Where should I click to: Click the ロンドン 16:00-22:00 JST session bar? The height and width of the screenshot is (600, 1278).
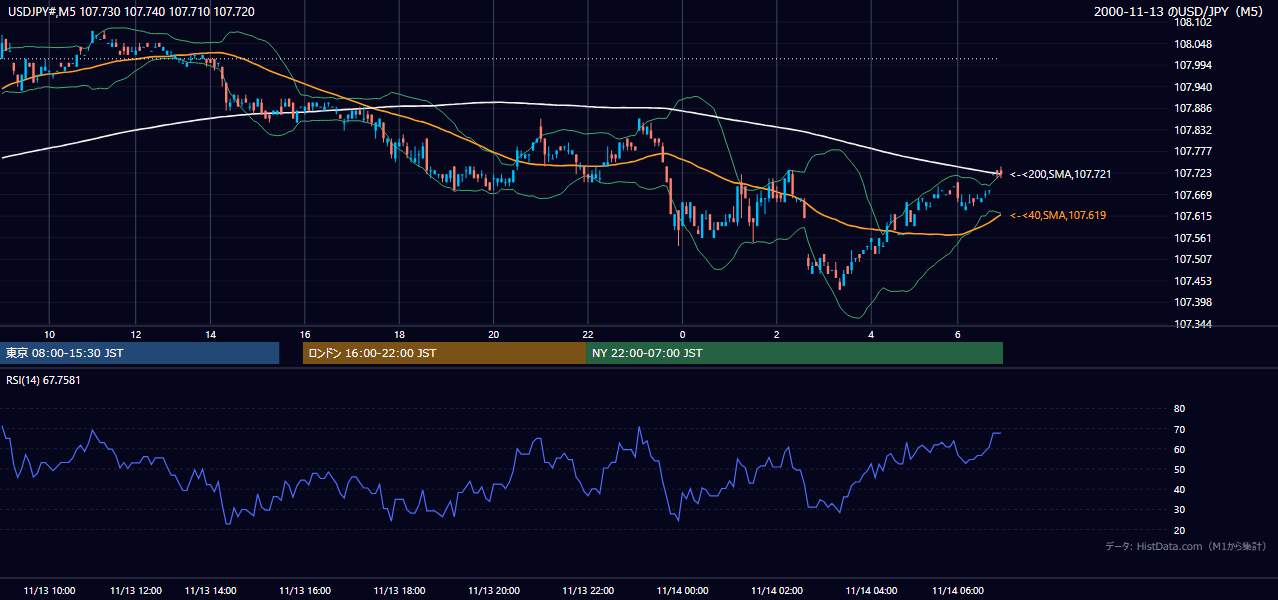pos(444,353)
